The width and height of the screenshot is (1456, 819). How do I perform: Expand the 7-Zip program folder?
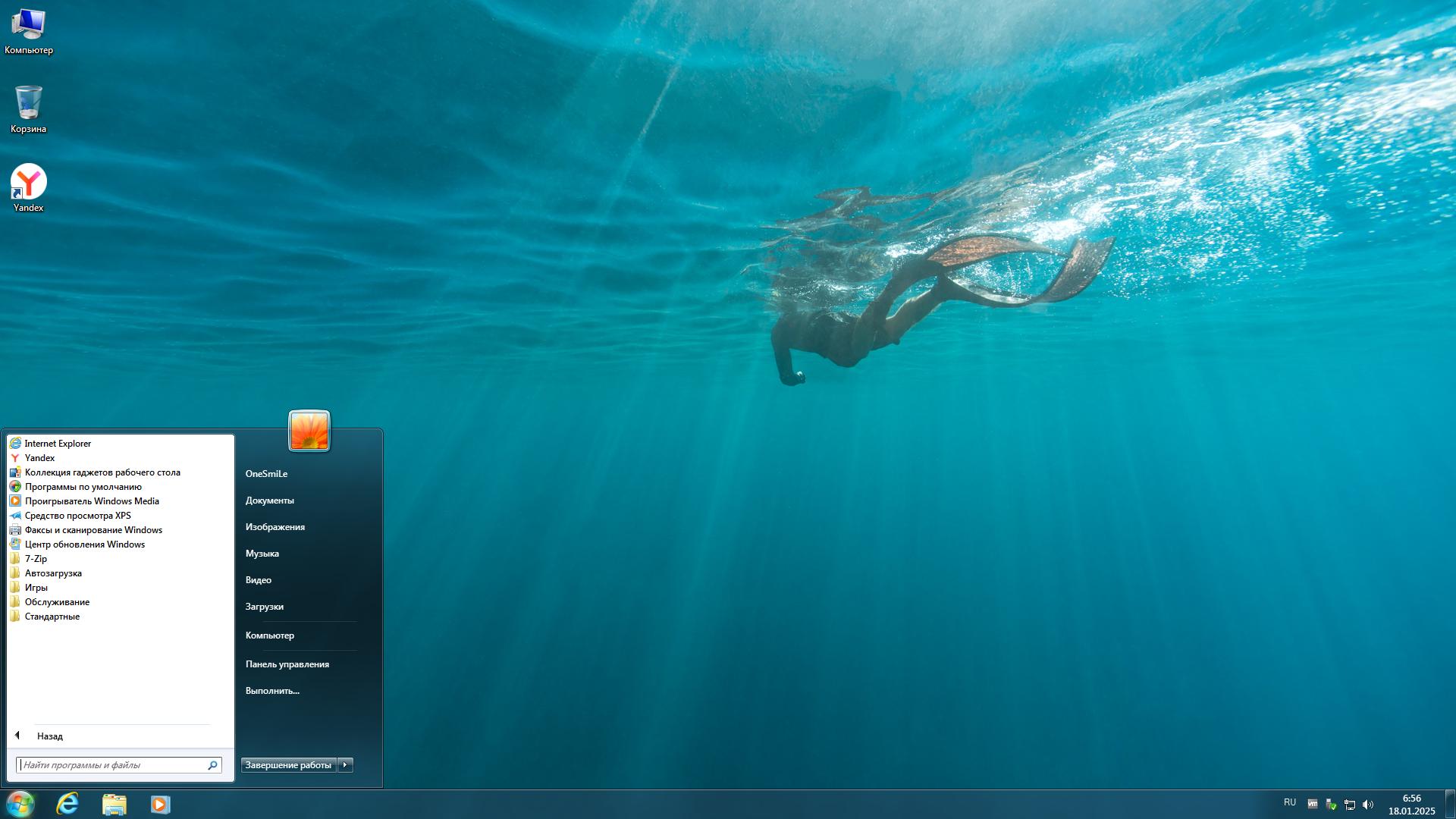point(36,559)
